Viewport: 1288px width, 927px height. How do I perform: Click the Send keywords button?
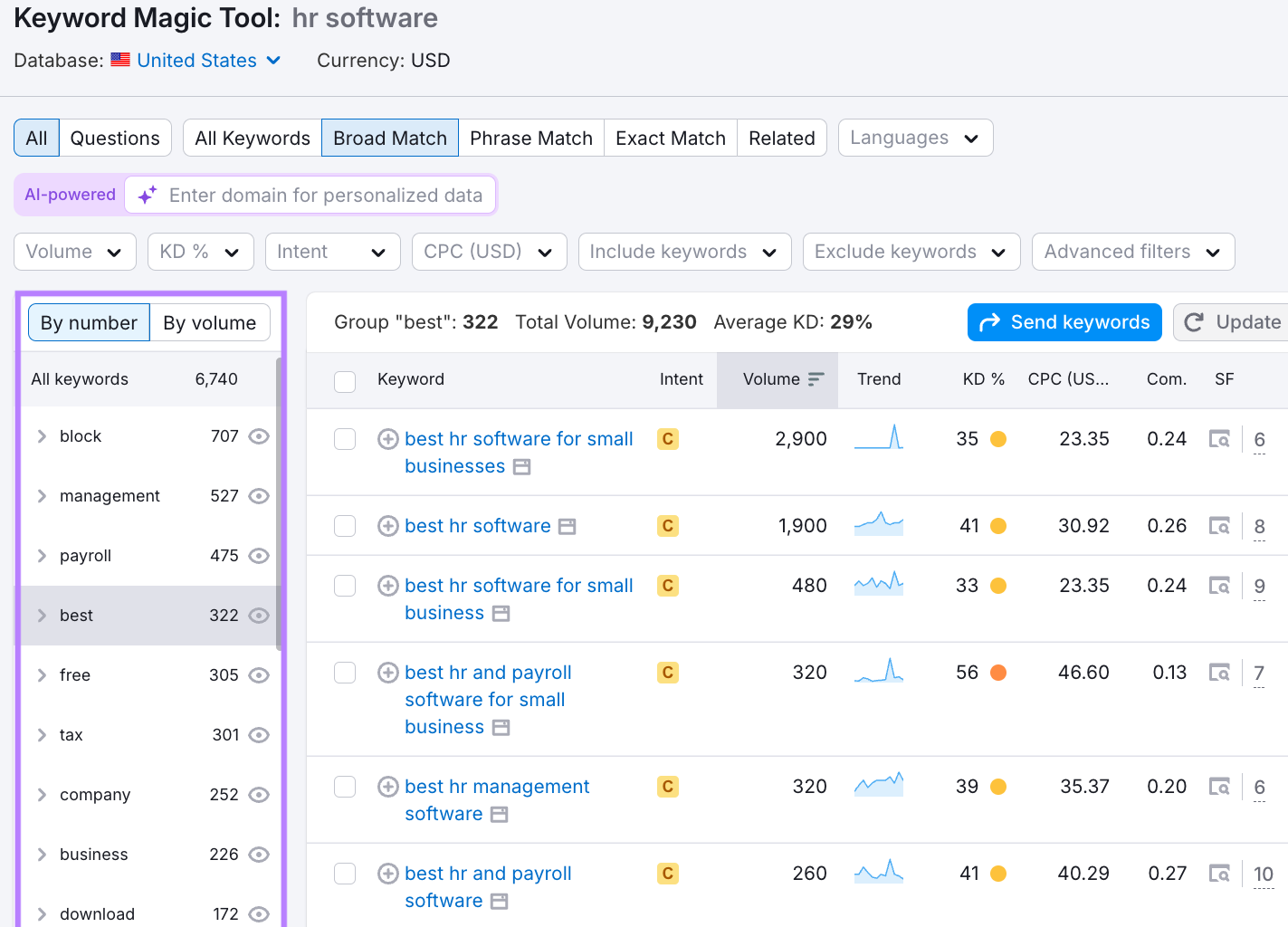(1064, 321)
